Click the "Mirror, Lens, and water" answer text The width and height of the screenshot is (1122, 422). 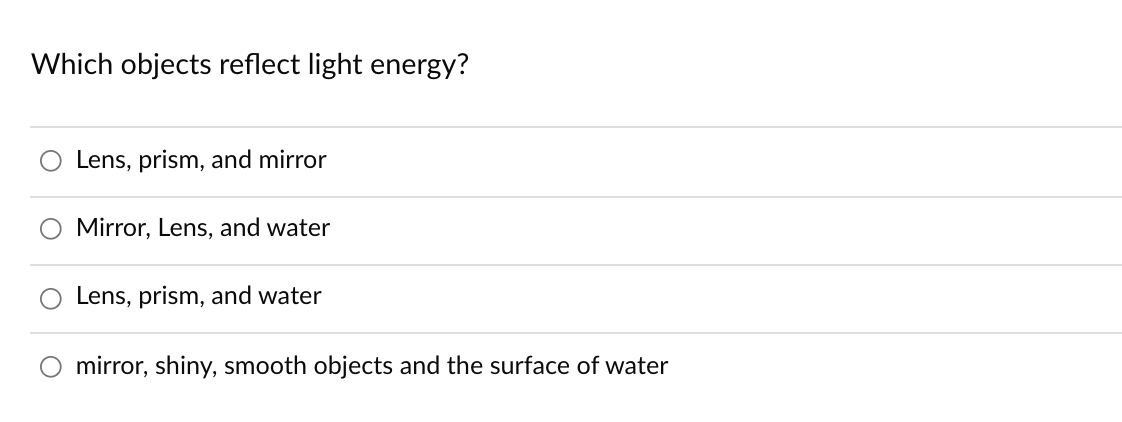pyautogui.click(x=203, y=227)
